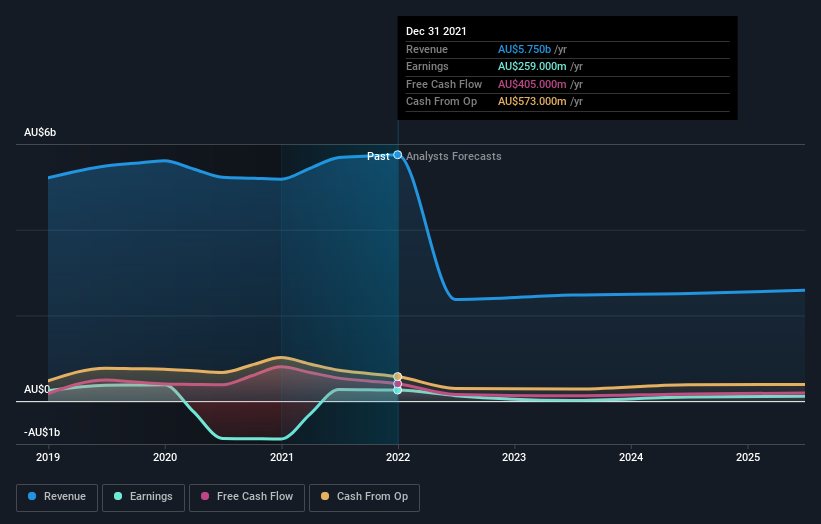Click the AU$6b y-axis label
Viewport: 821px width, 524px height.
pos(40,132)
